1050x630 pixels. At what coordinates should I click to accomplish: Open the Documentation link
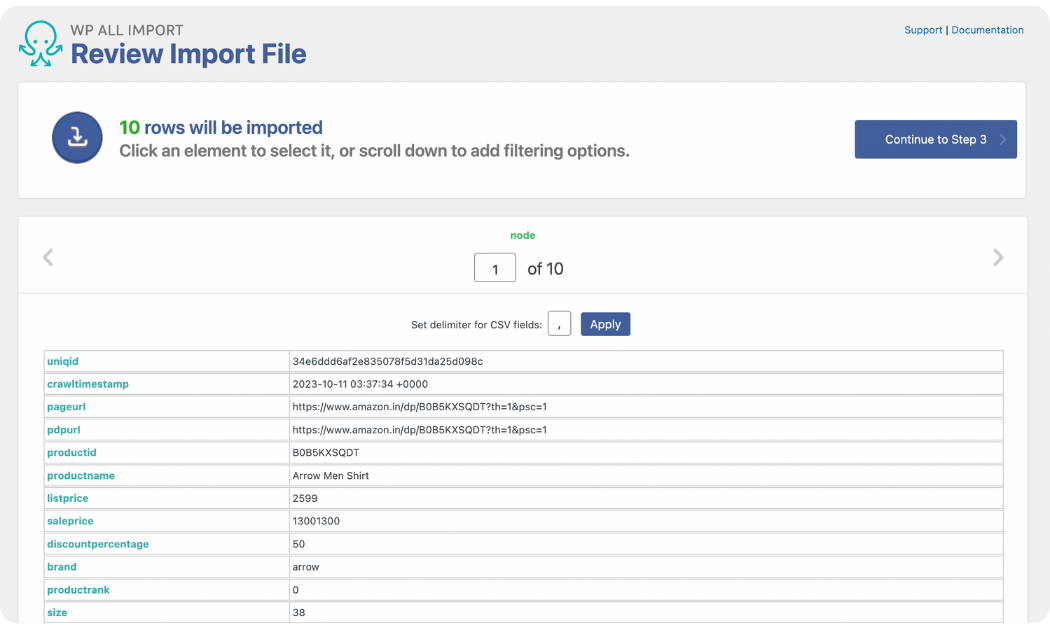pos(987,30)
